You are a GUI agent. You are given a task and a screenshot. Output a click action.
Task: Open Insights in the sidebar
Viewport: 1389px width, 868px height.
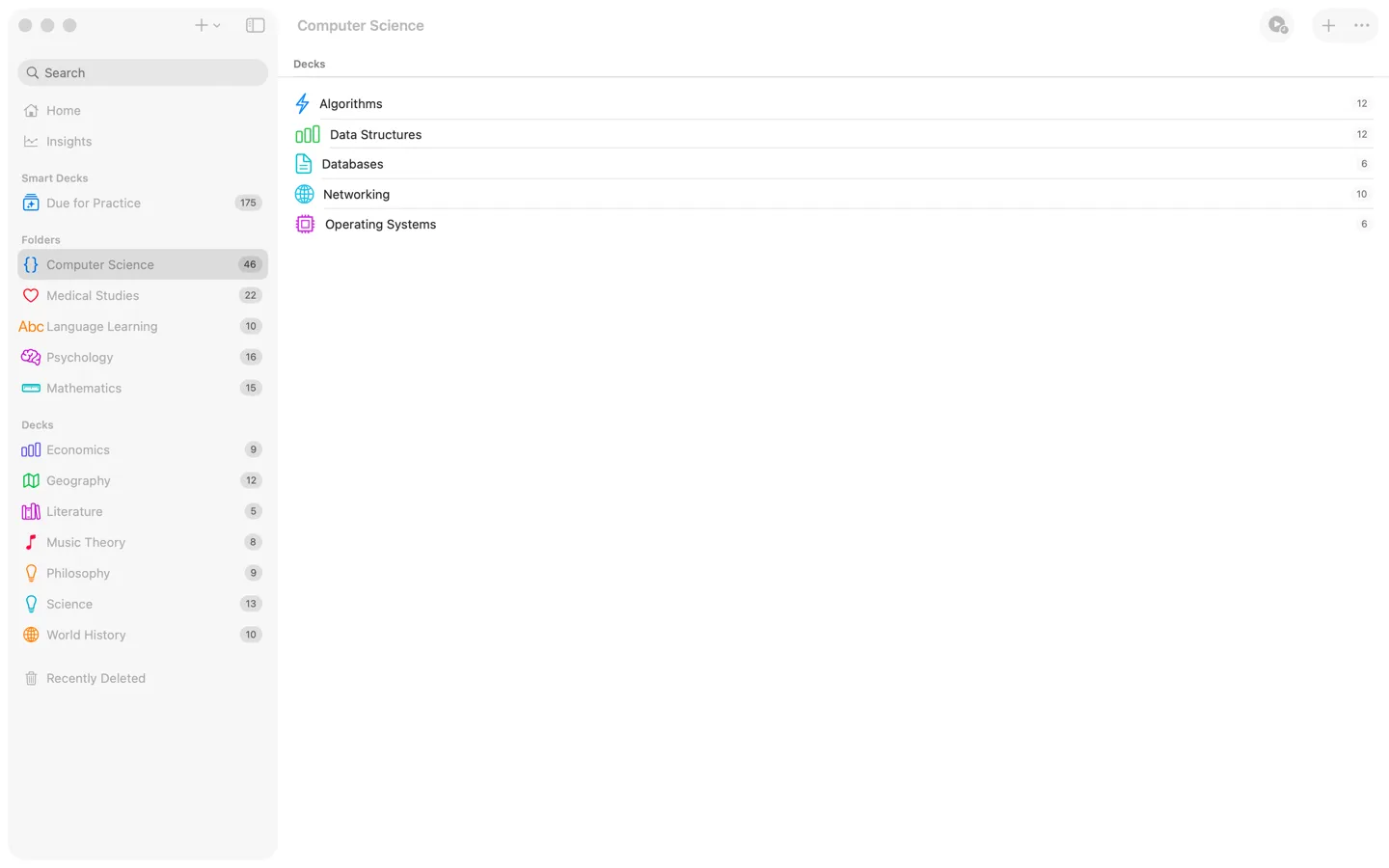143,141
